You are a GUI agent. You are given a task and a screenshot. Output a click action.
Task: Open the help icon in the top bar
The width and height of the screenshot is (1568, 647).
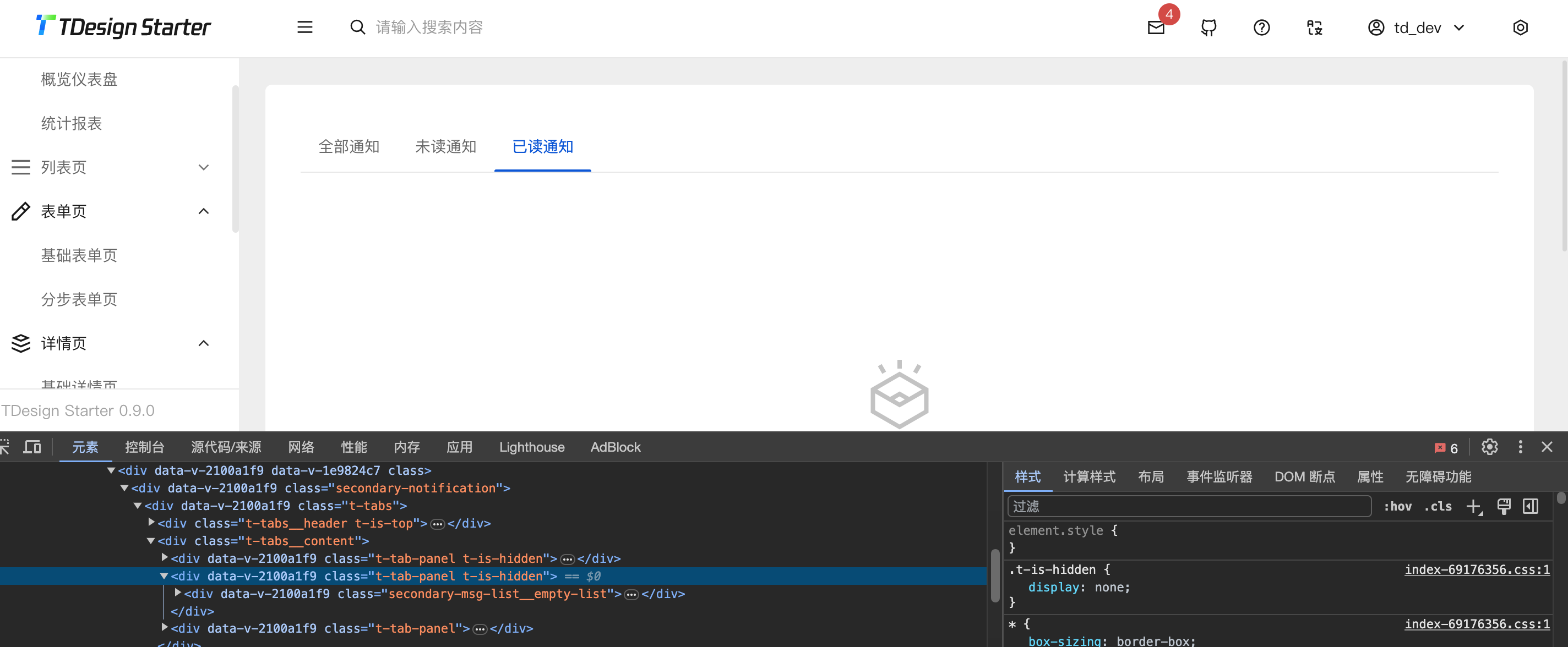click(x=1261, y=28)
